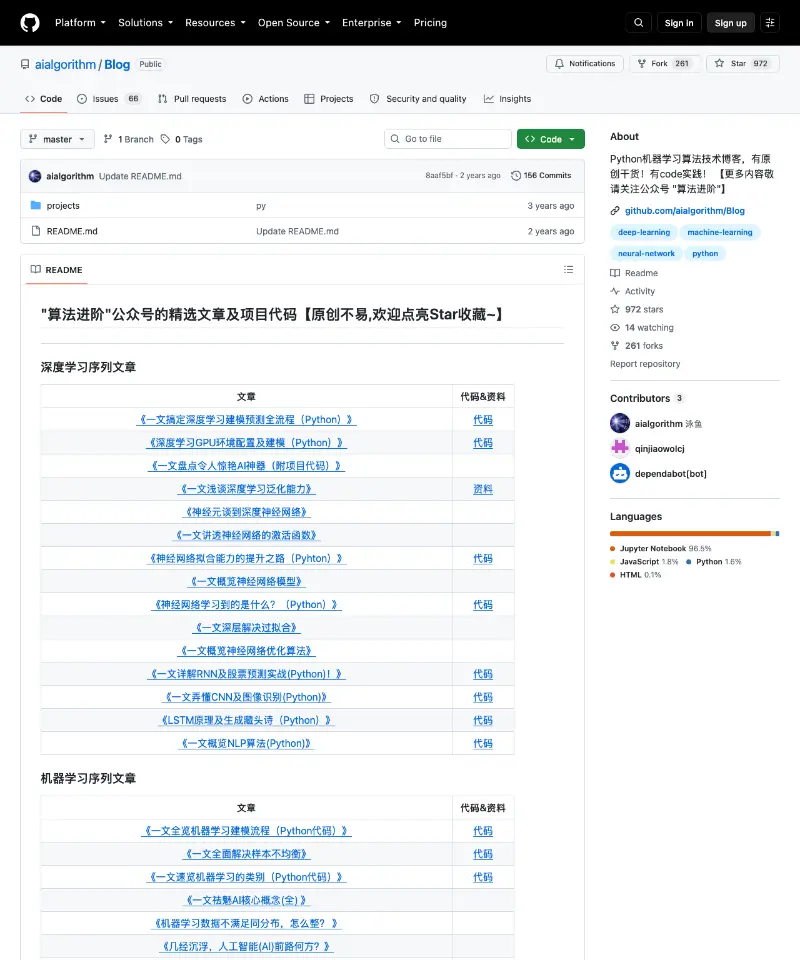
Task: Switch to the Projects tab
Action: 329,99
